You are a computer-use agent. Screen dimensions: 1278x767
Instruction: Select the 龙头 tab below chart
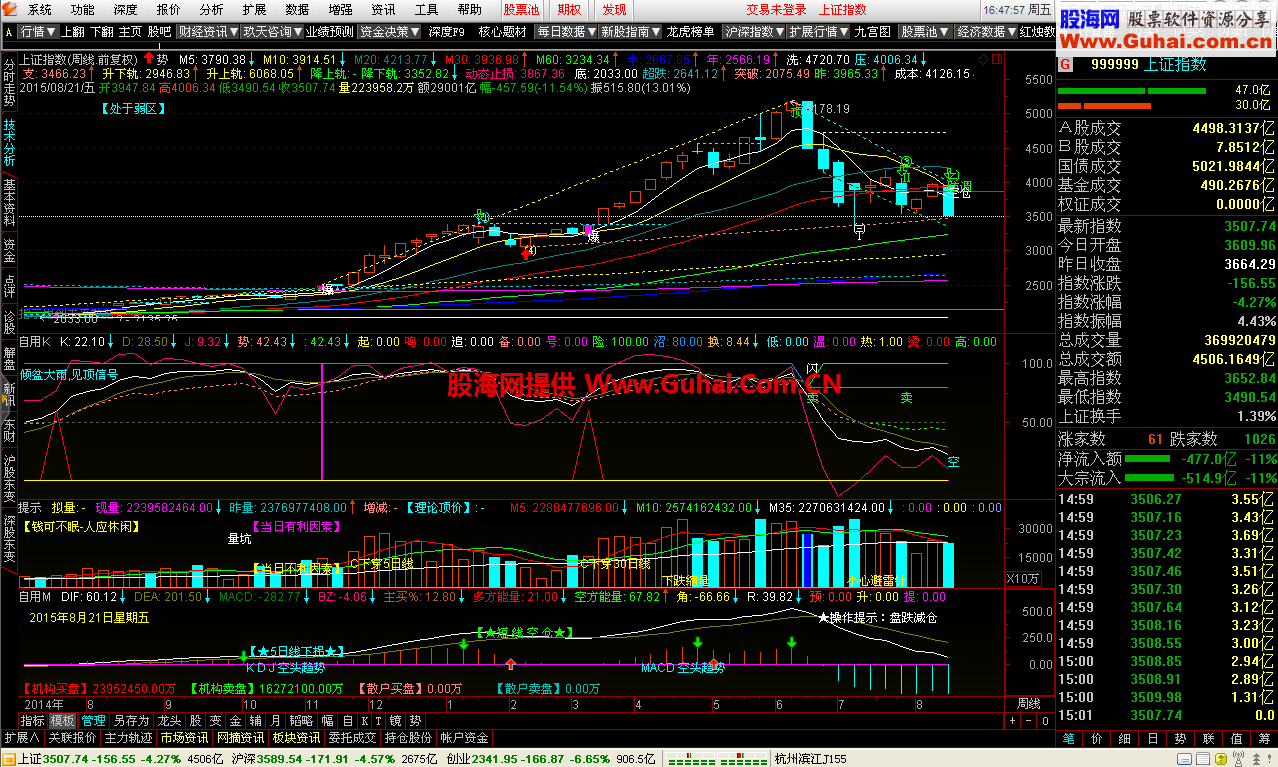pyautogui.click(x=169, y=720)
